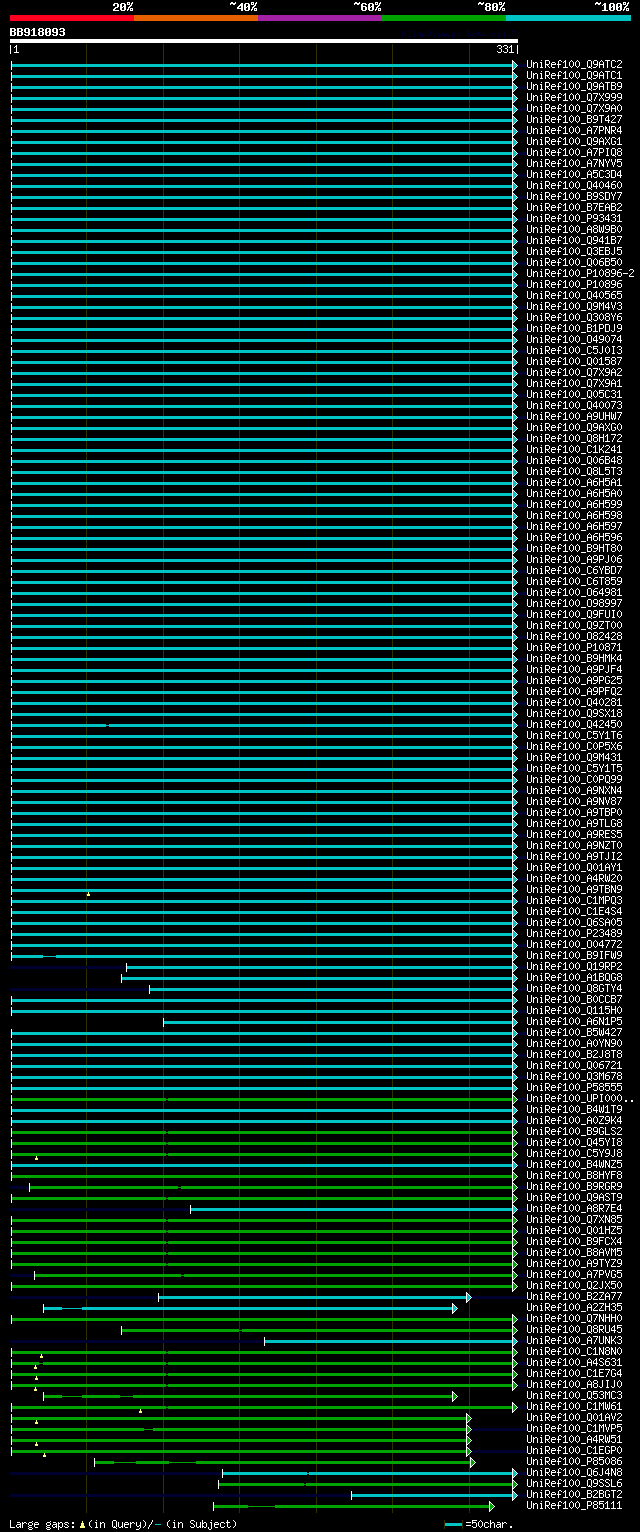Open the UniRef100_P93431 entry
Image resolution: width=640 pixels, height=1532 pixels.
(574, 219)
